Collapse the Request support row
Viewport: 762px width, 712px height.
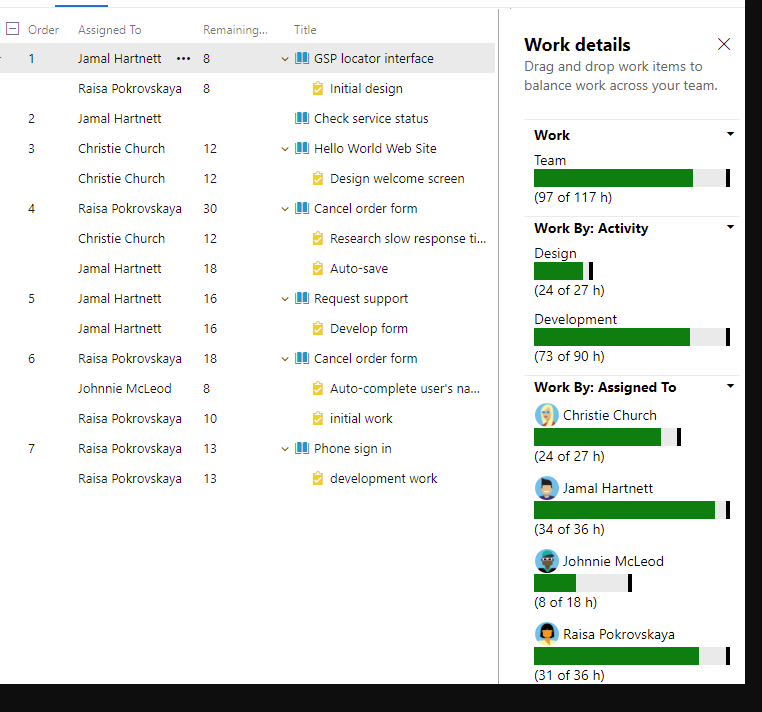coord(285,299)
